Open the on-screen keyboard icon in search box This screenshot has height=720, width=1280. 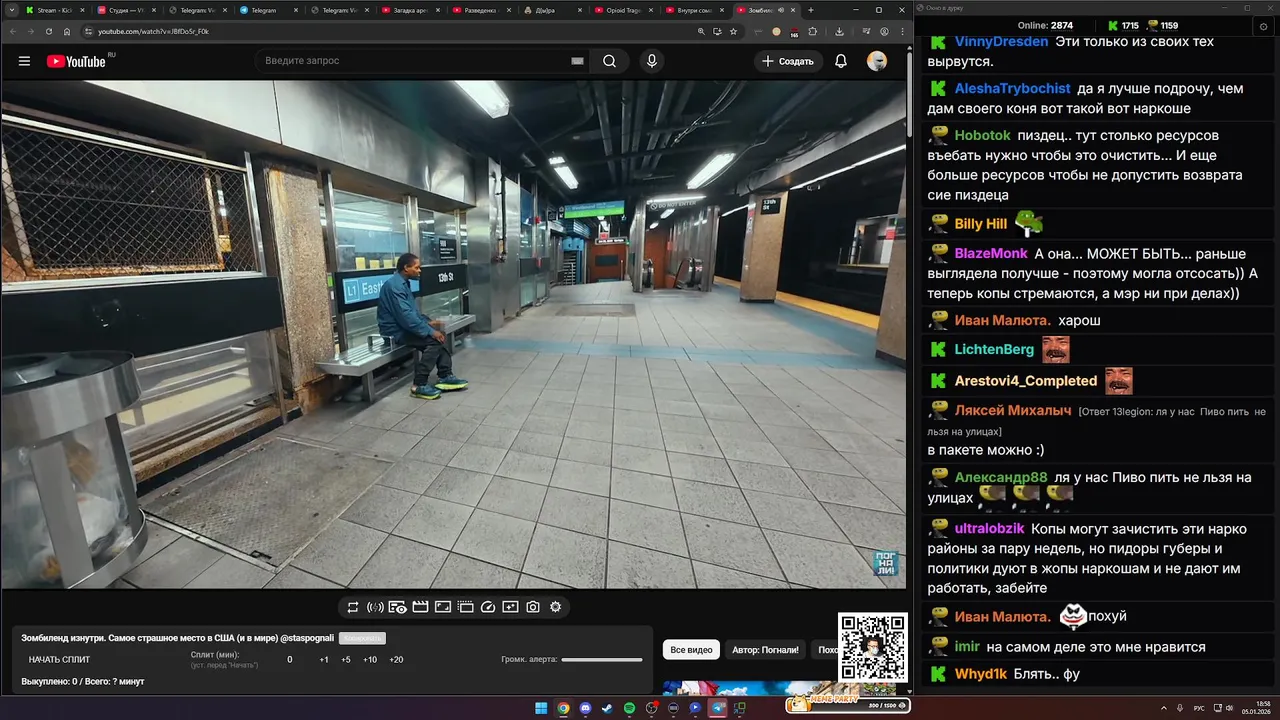[x=577, y=61]
